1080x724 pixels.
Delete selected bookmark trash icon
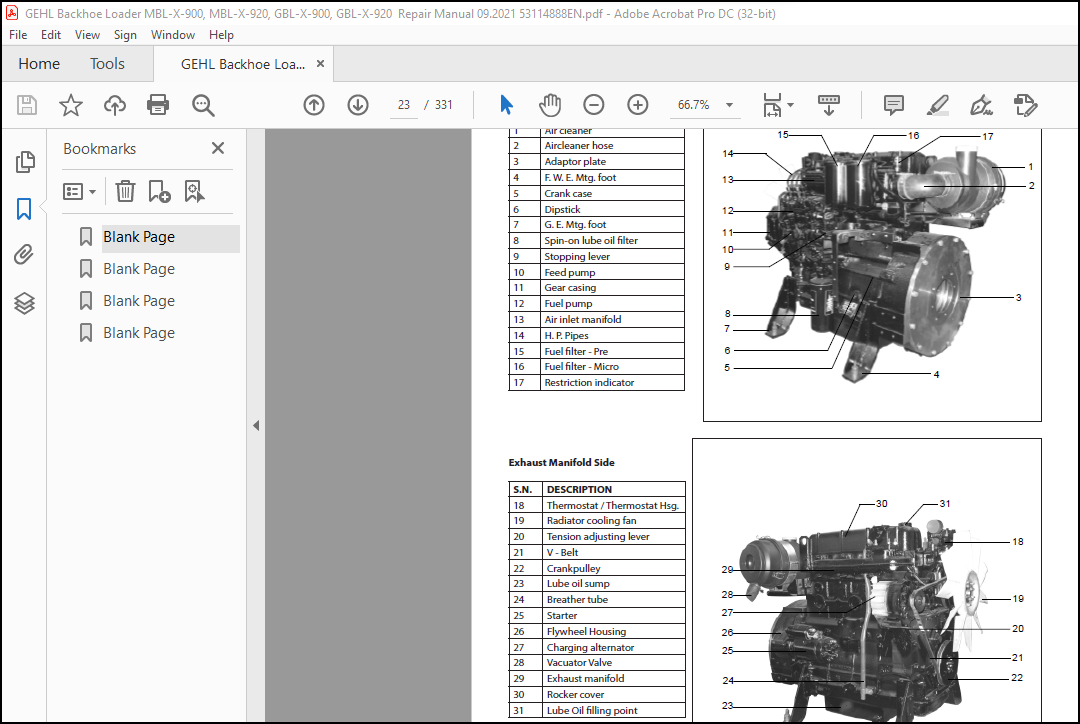click(125, 191)
